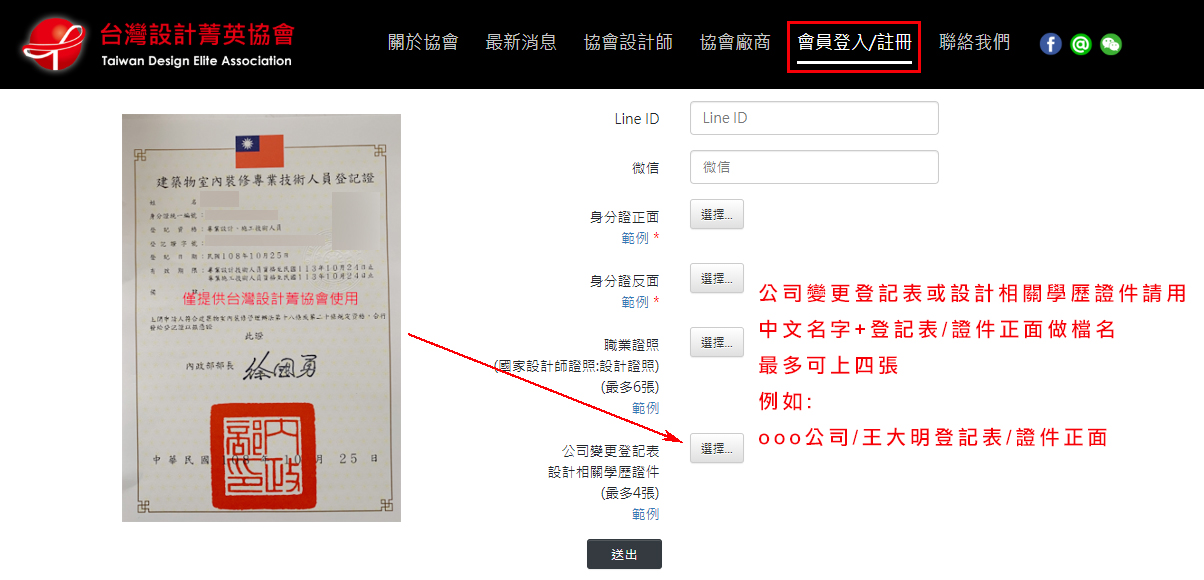Viewport: 1204px width, 580px height.
Task: Open the 會員登入/註冊 tab
Action: (x=854, y=45)
